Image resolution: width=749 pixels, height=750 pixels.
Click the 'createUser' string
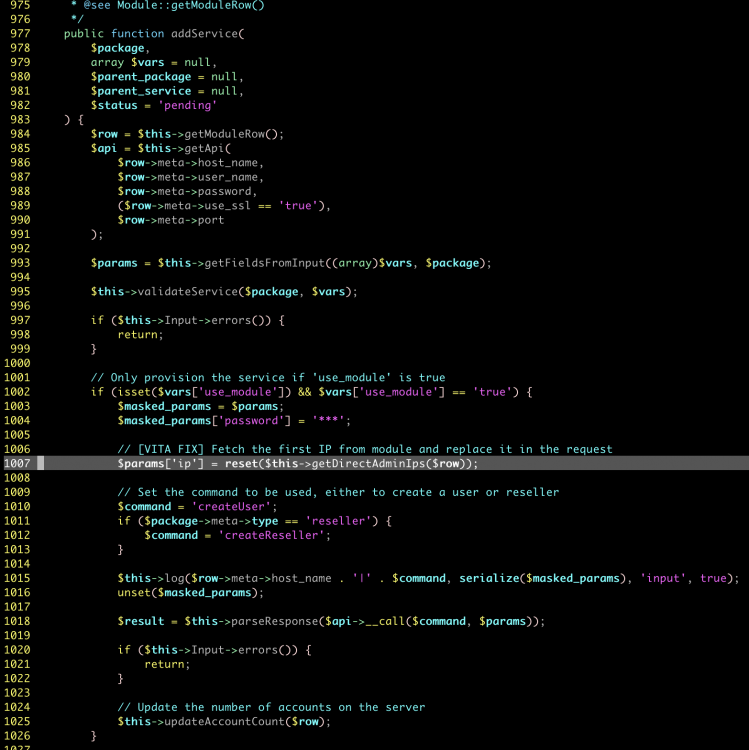tap(231, 507)
